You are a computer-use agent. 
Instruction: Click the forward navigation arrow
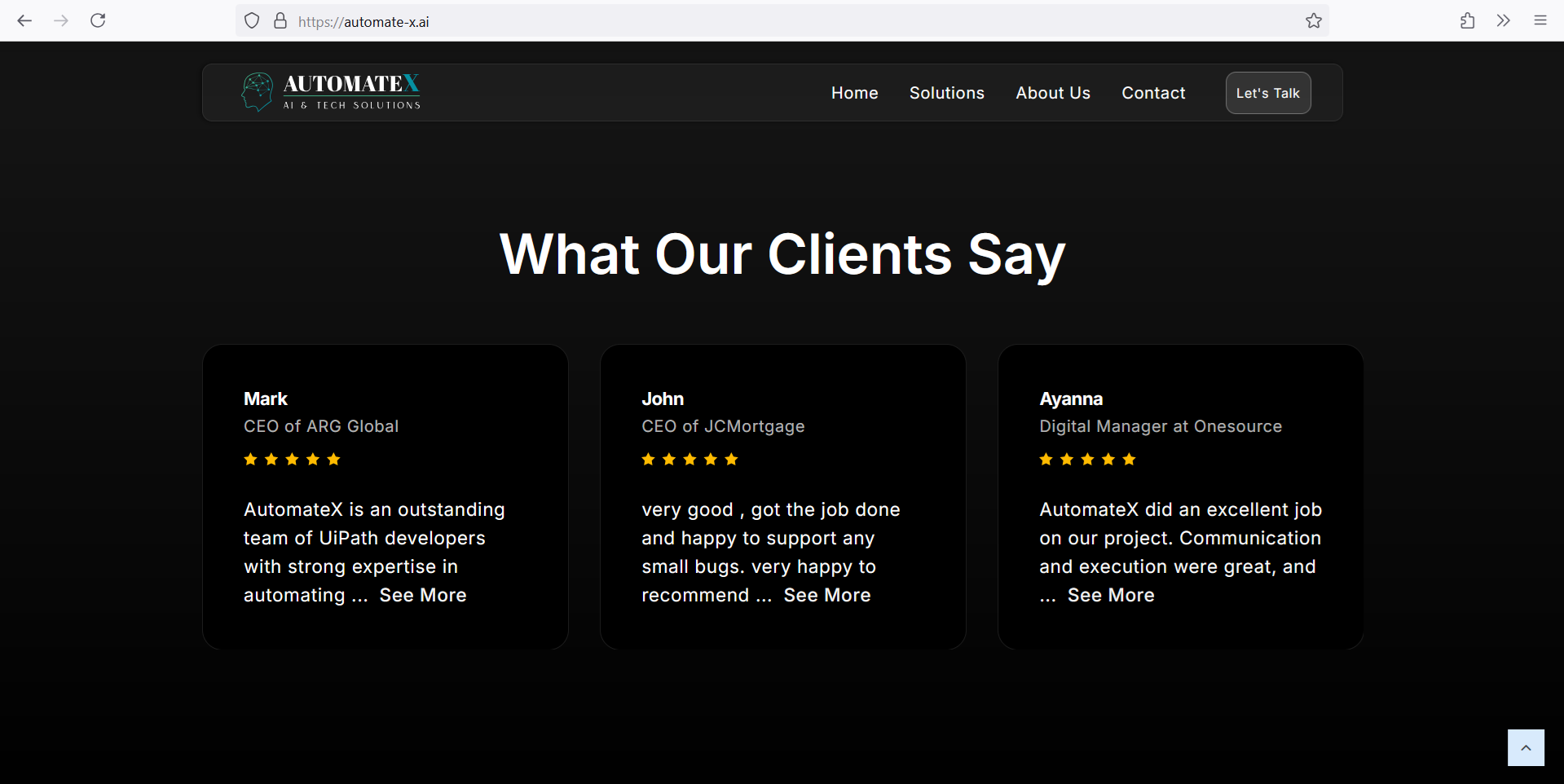click(x=61, y=20)
